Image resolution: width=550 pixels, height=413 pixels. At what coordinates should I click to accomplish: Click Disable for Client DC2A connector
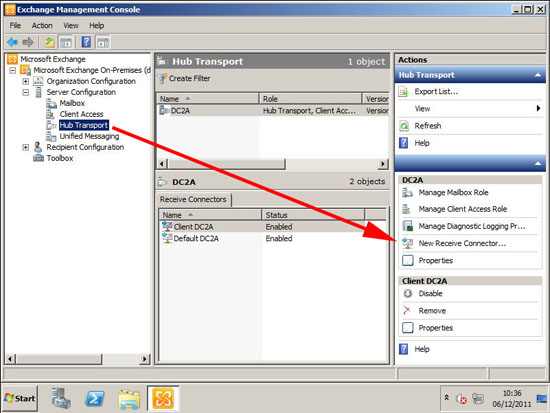[430, 293]
